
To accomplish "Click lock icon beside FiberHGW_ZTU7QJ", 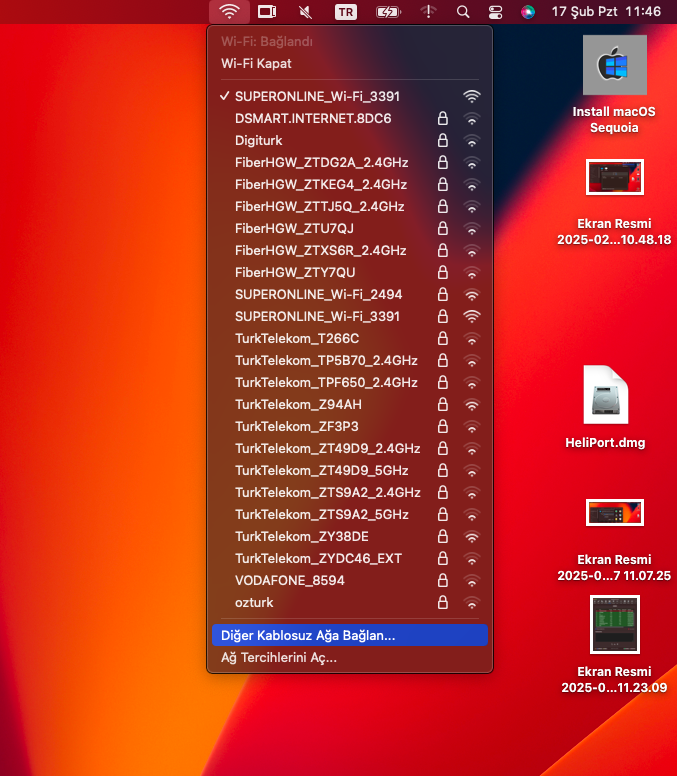I will point(443,228).
